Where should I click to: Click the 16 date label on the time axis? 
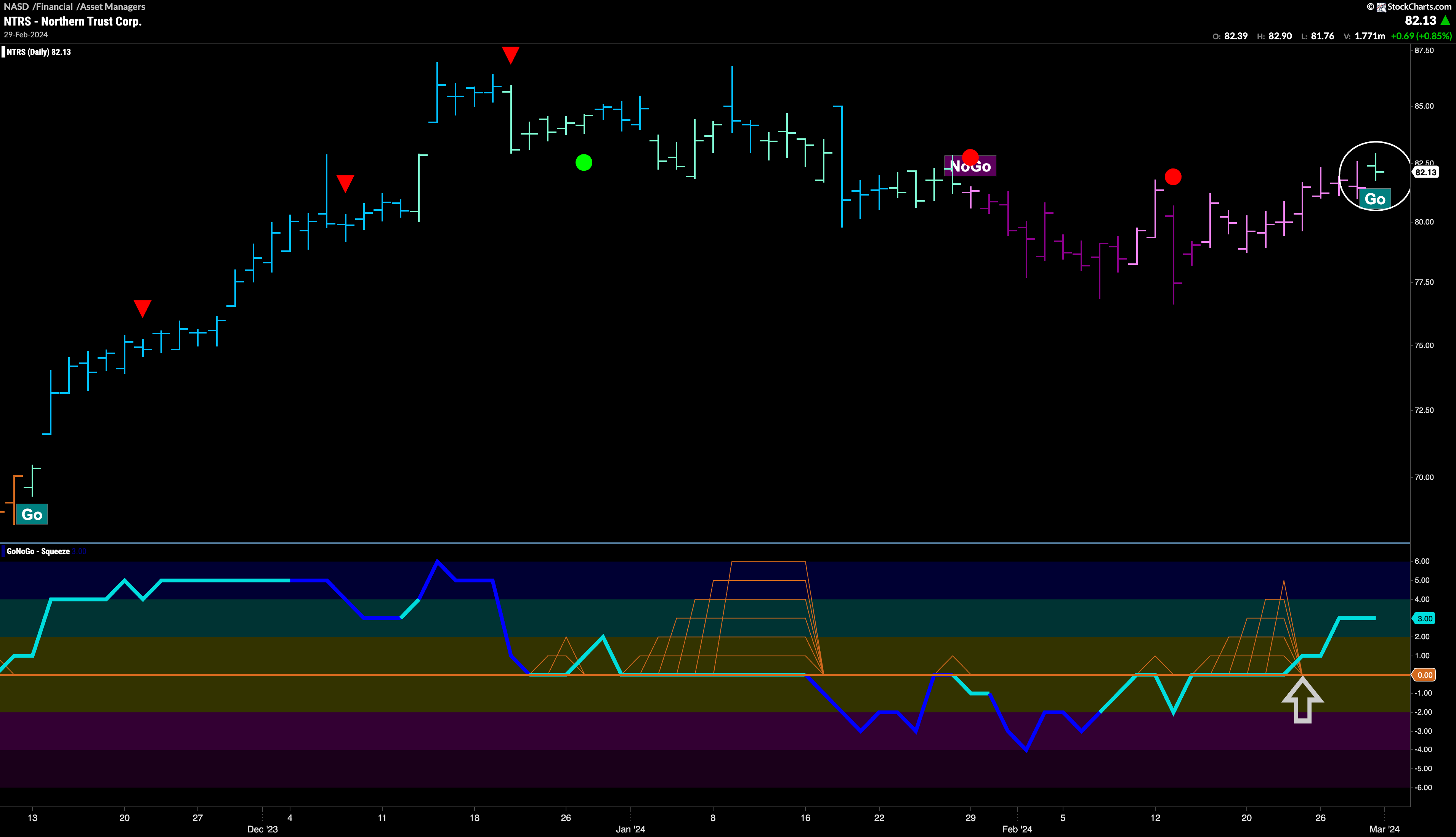805,818
